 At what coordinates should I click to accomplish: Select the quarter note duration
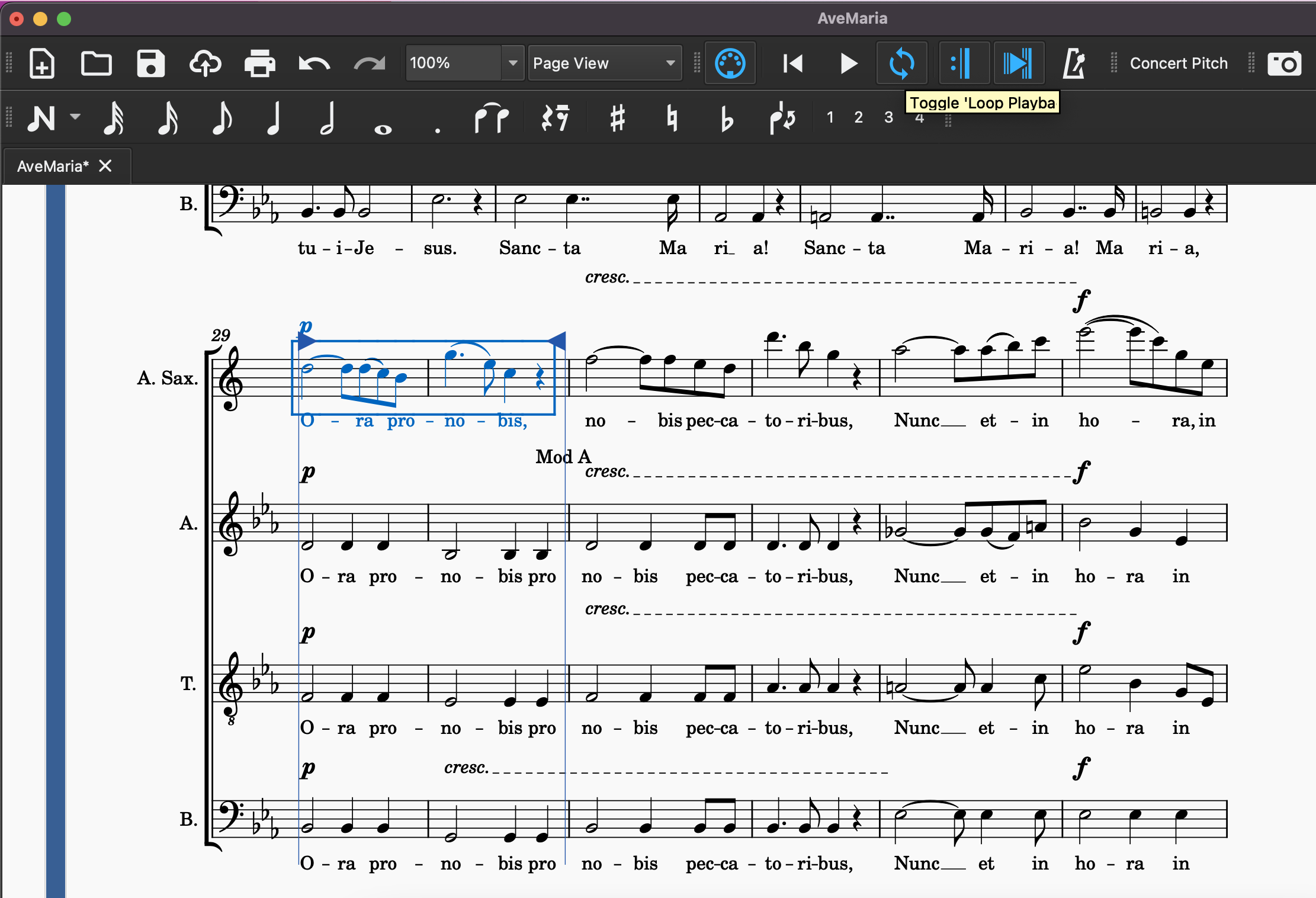coord(274,118)
